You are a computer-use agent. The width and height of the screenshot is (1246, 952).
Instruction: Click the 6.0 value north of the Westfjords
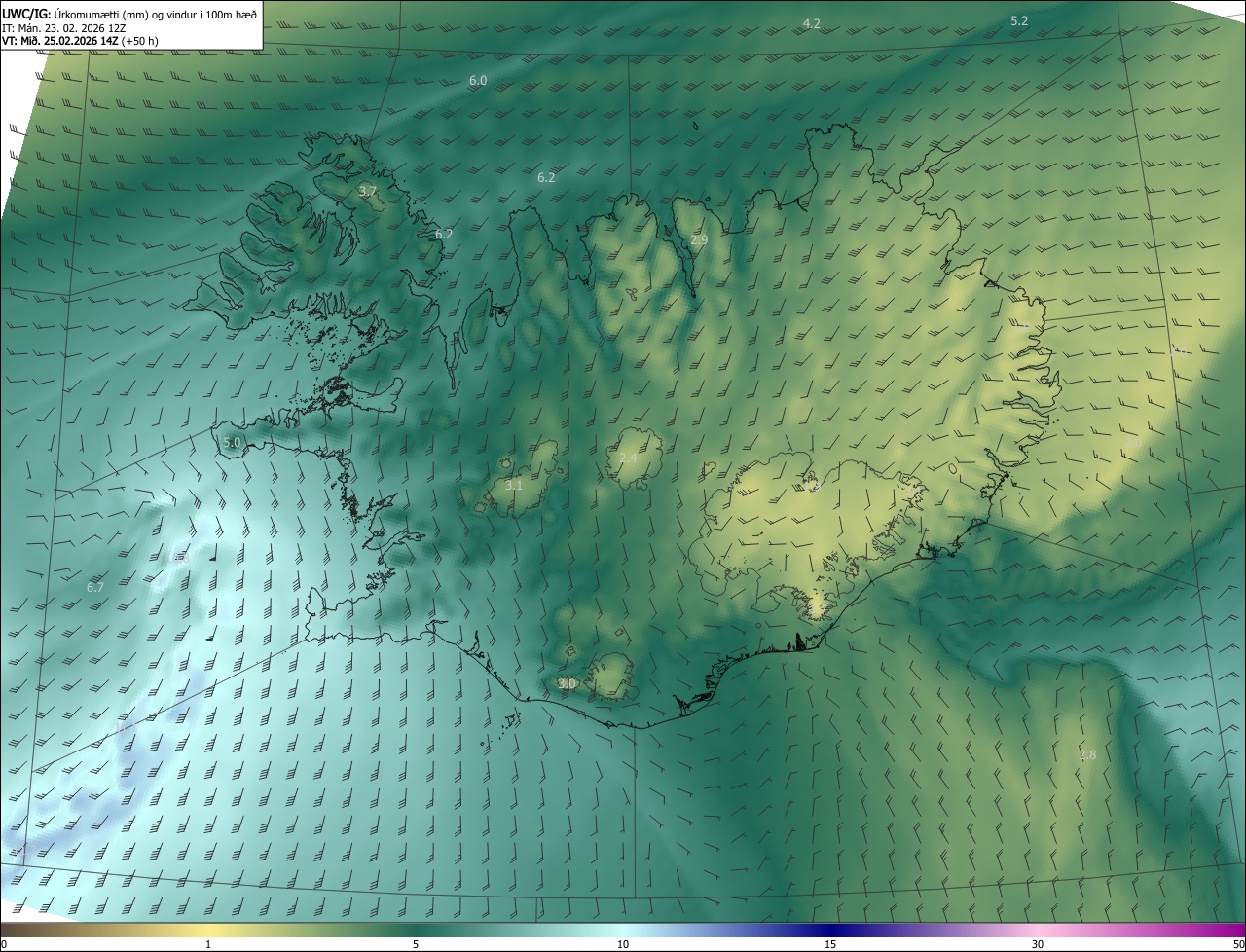478,81
